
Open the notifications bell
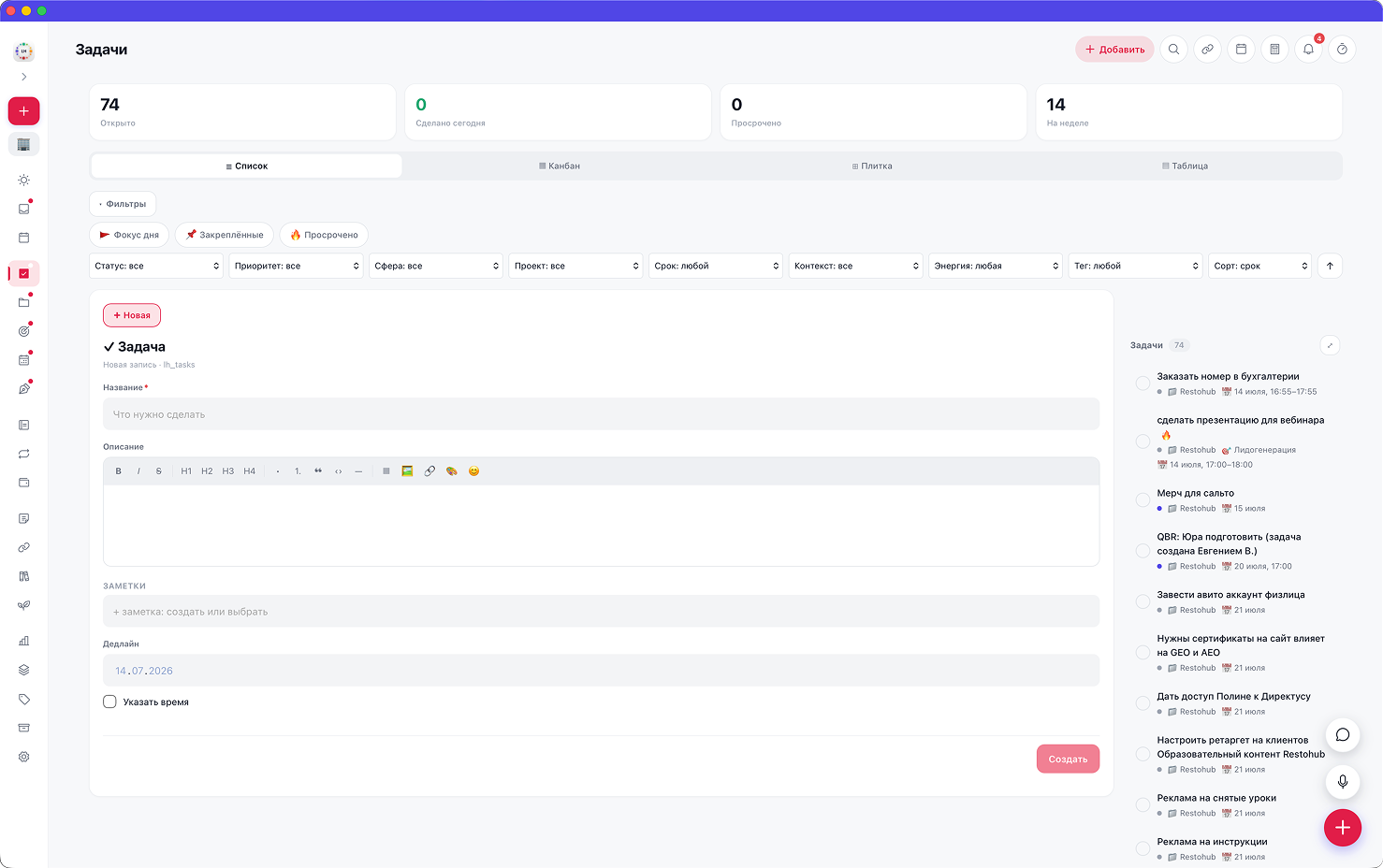coord(1308,50)
